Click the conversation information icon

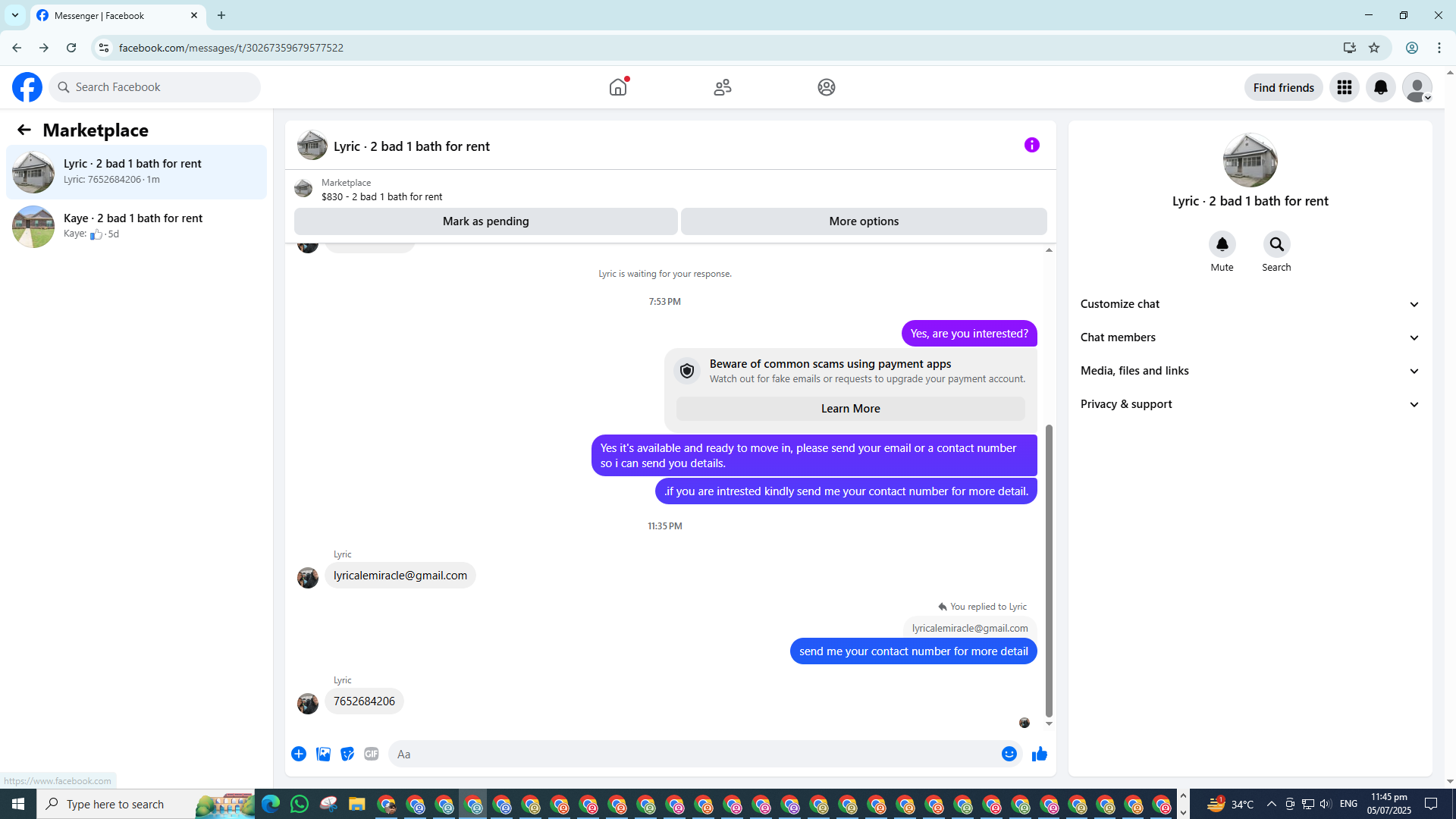1031,145
